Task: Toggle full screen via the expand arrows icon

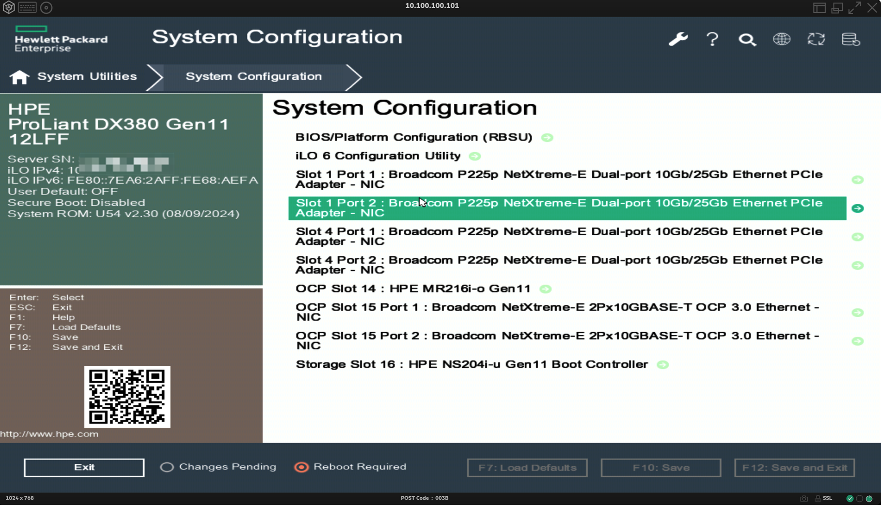Action: [855, 8]
